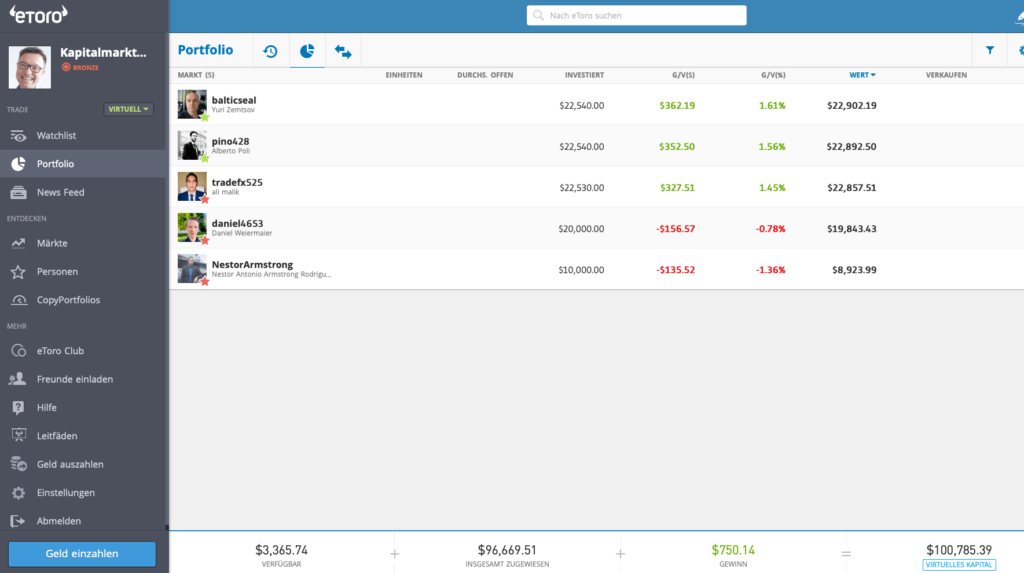Open the balticseal trader avatar
This screenshot has height=573, width=1024.
[192, 105]
